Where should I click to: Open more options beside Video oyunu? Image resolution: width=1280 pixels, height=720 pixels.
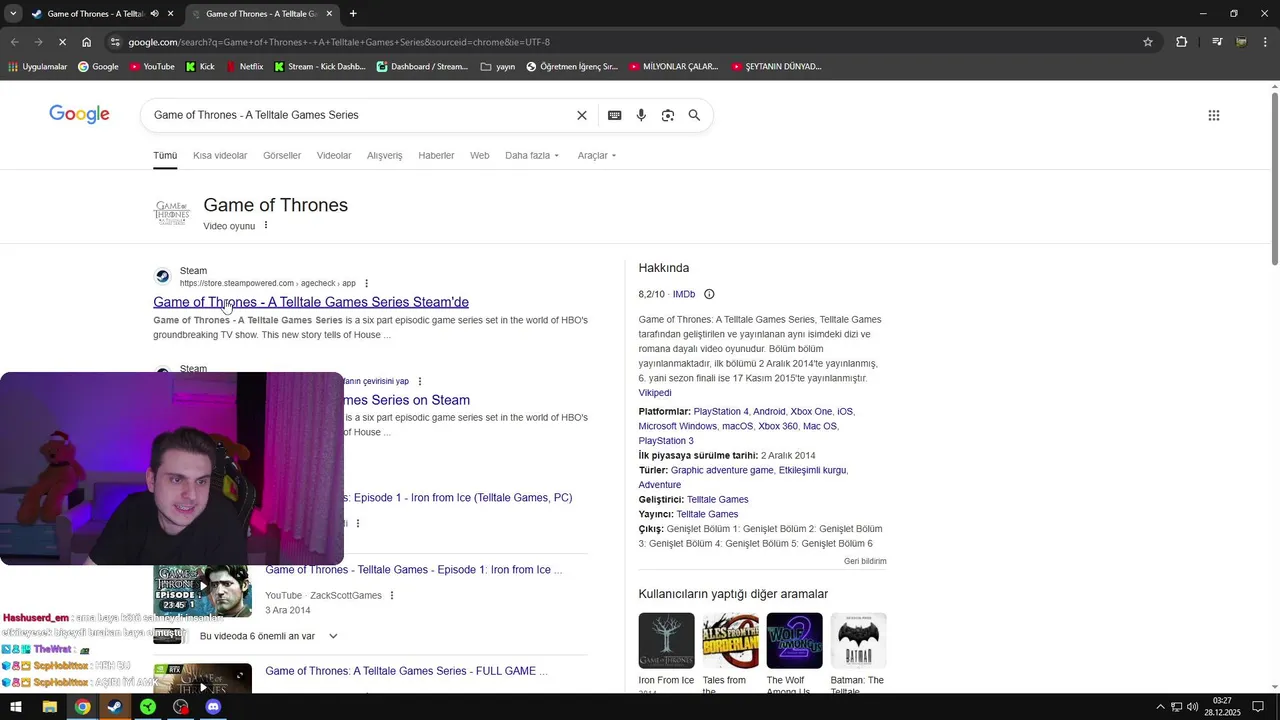pos(266,225)
